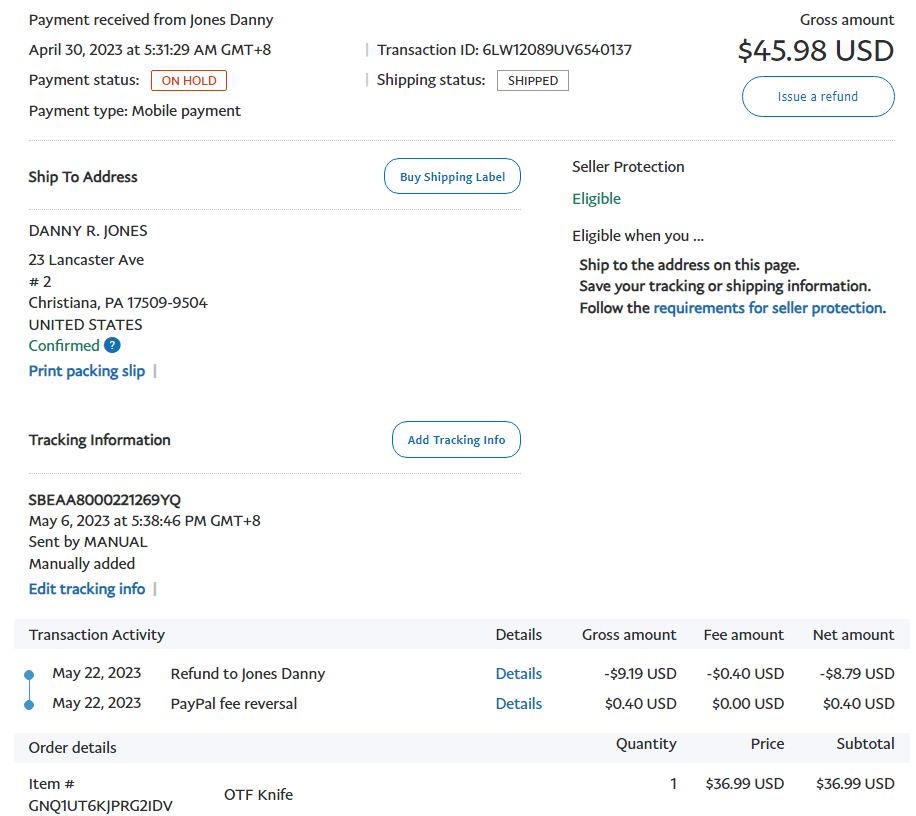Open requirements for seller protection link

click(x=767, y=308)
